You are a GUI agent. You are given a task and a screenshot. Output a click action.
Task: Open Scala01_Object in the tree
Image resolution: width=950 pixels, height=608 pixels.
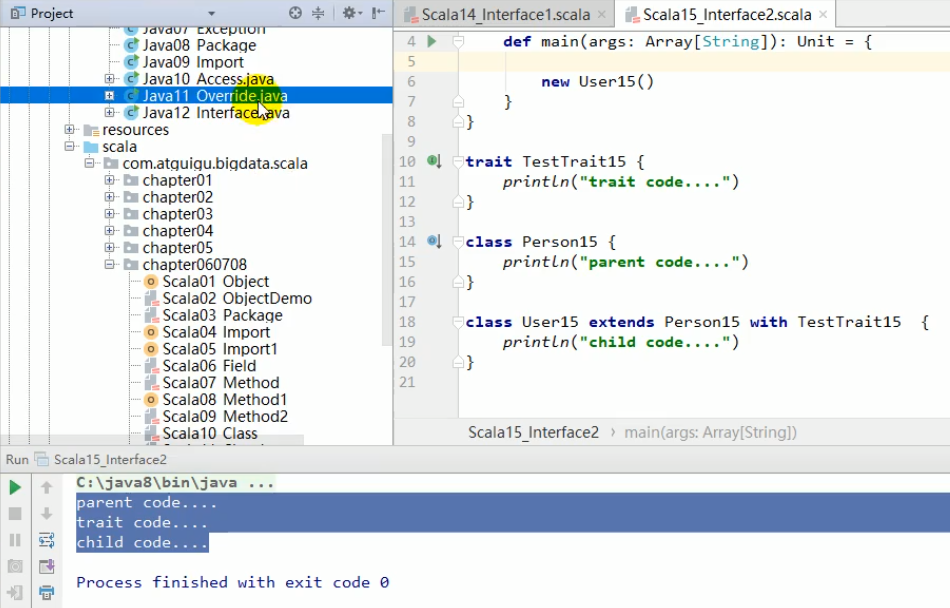pyautogui.click(x=215, y=282)
